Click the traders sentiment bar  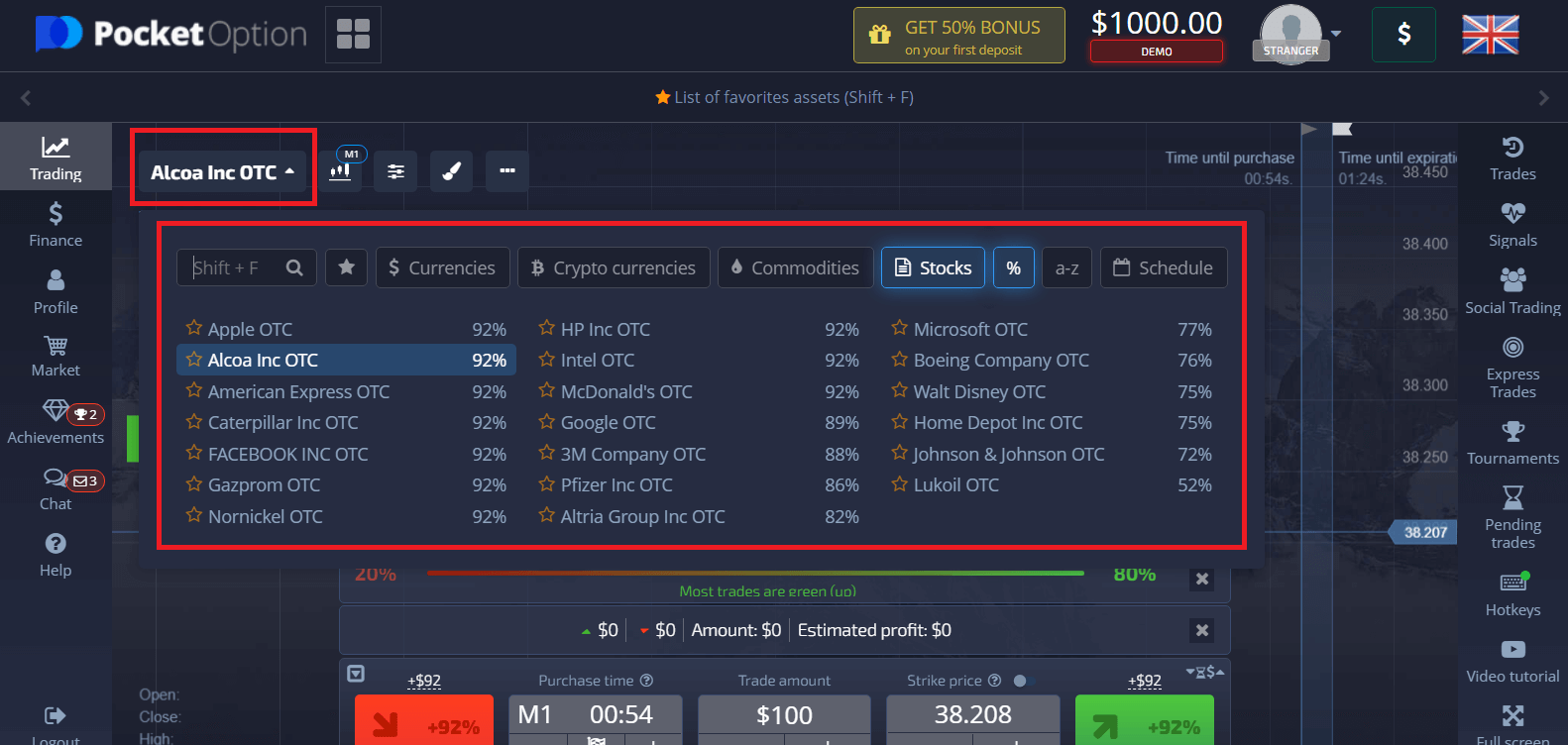coord(755,573)
